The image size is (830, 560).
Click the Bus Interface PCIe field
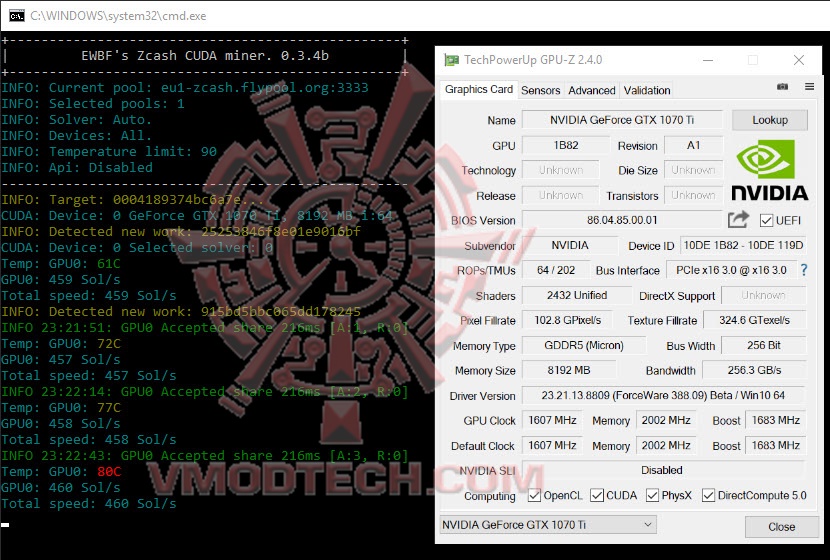coord(731,270)
